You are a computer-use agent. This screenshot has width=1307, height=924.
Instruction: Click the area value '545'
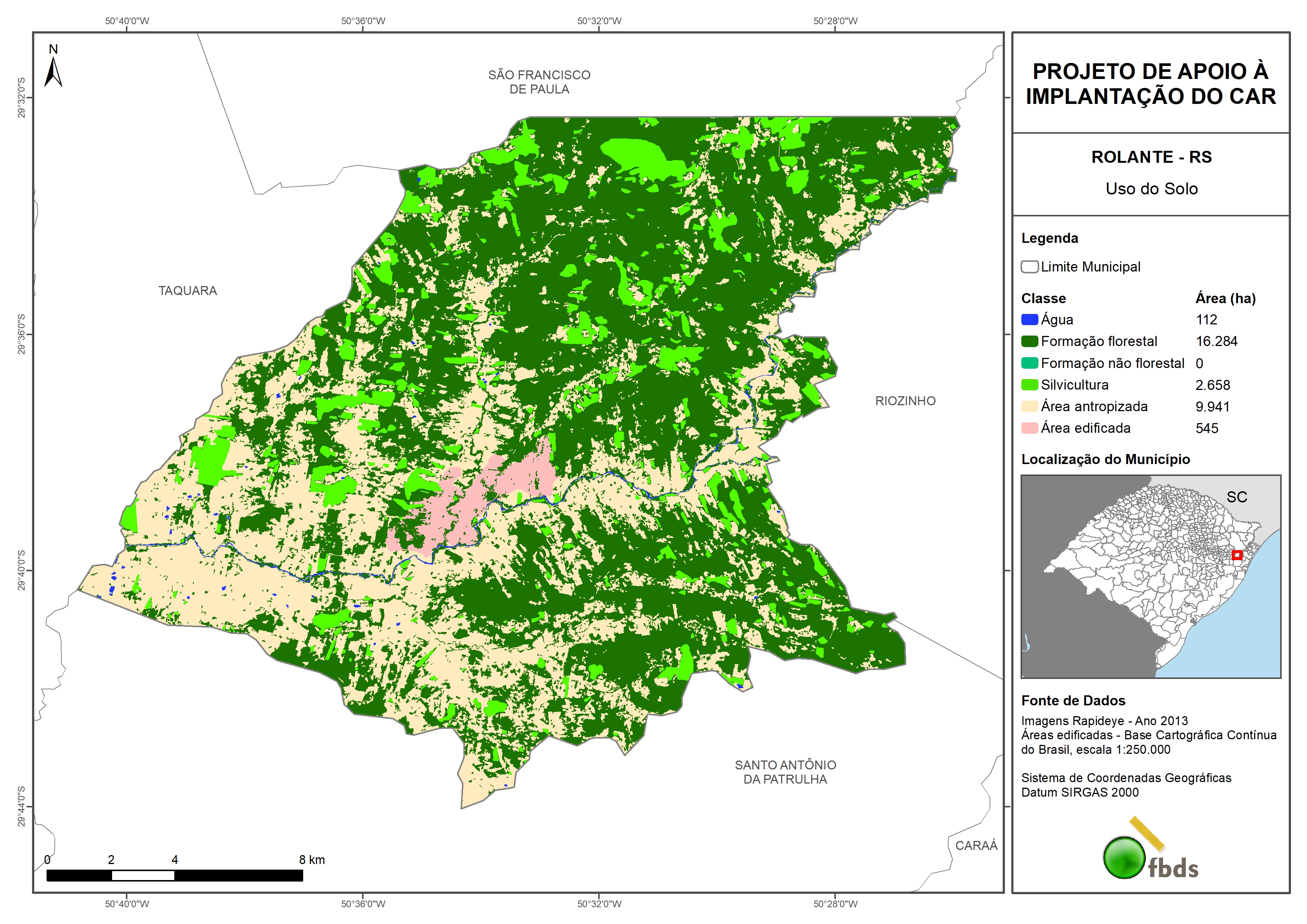(x=1207, y=428)
